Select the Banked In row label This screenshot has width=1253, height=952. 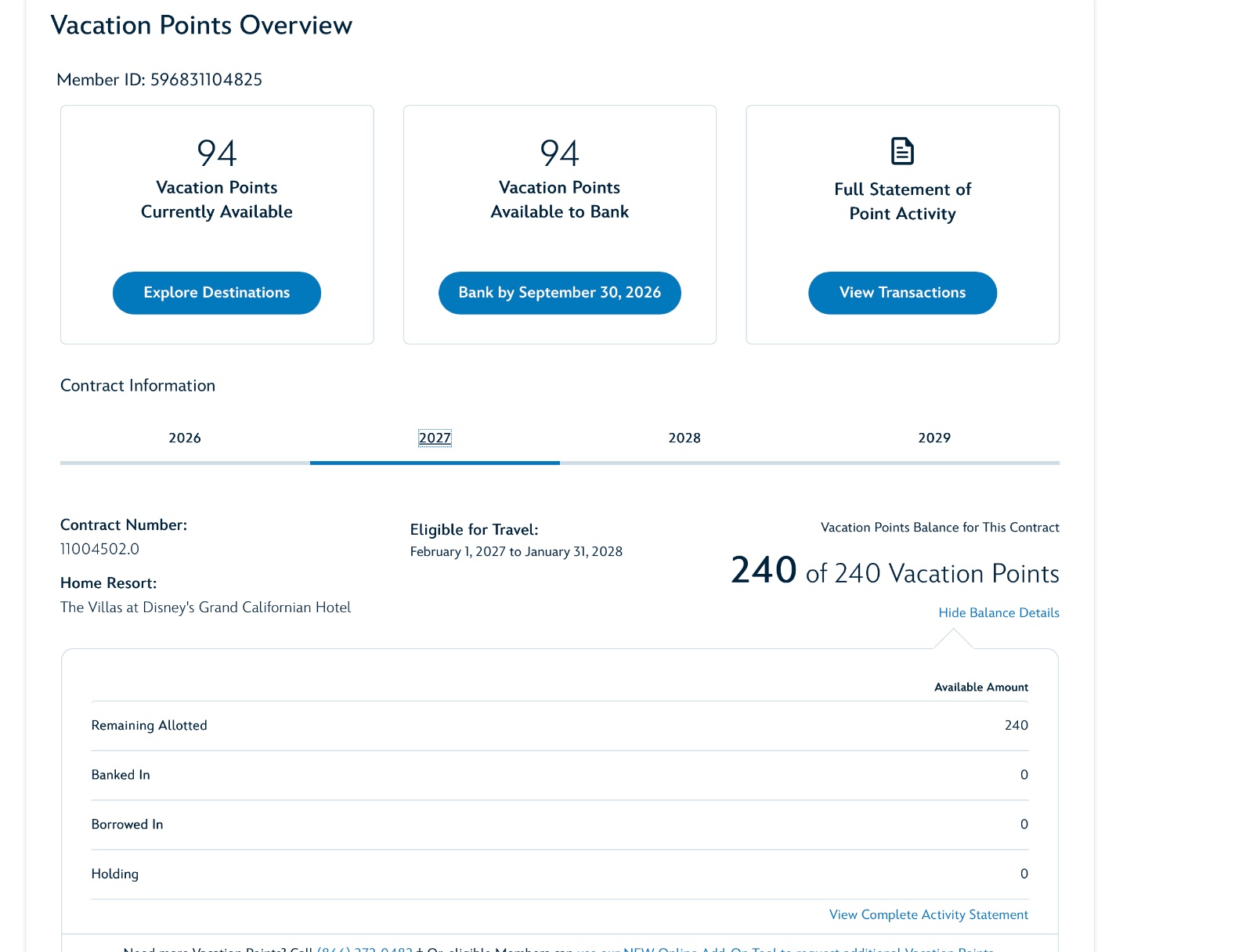[x=121, y=775]
